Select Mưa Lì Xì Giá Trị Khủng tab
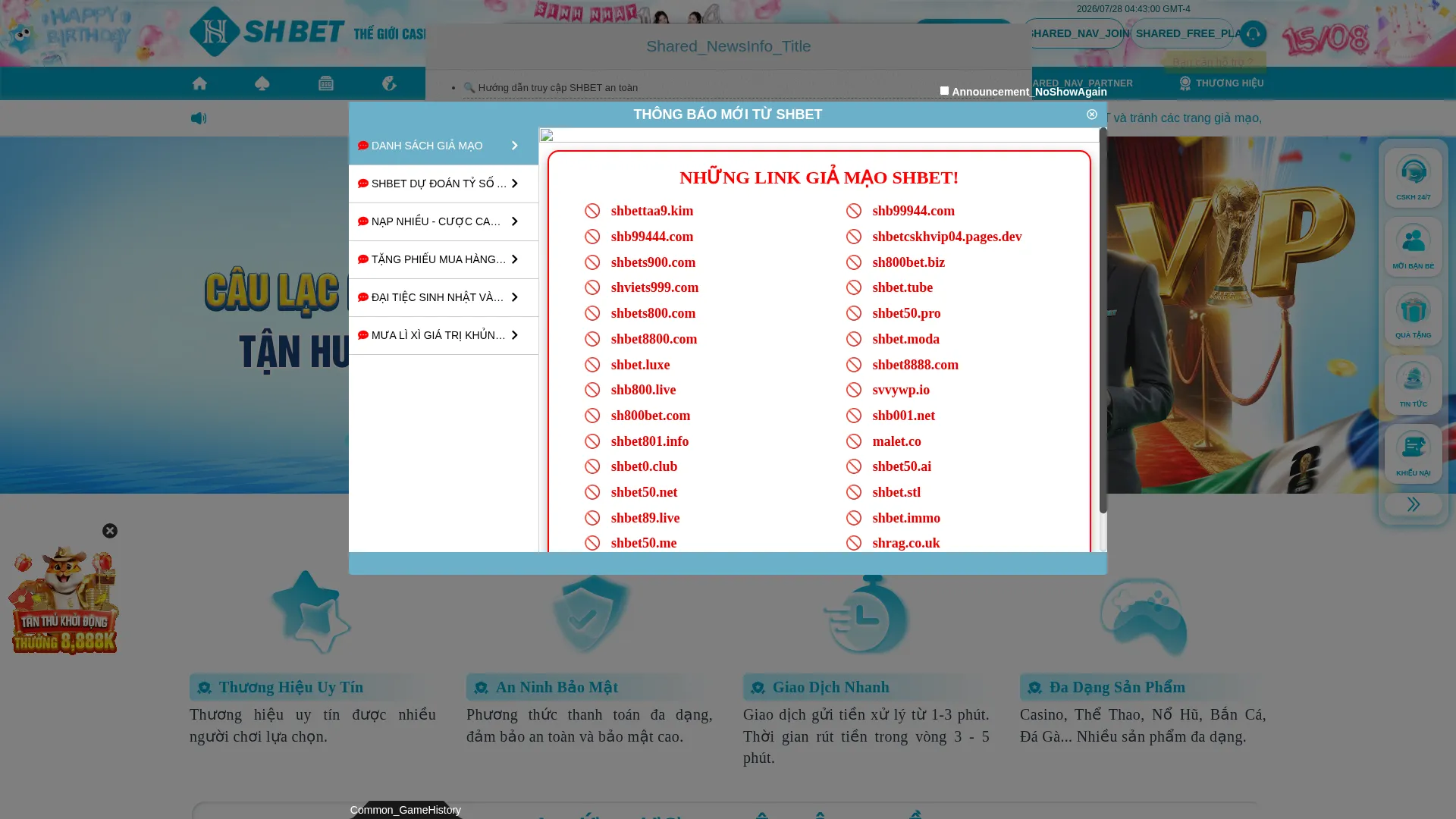 tap(444, 335)
